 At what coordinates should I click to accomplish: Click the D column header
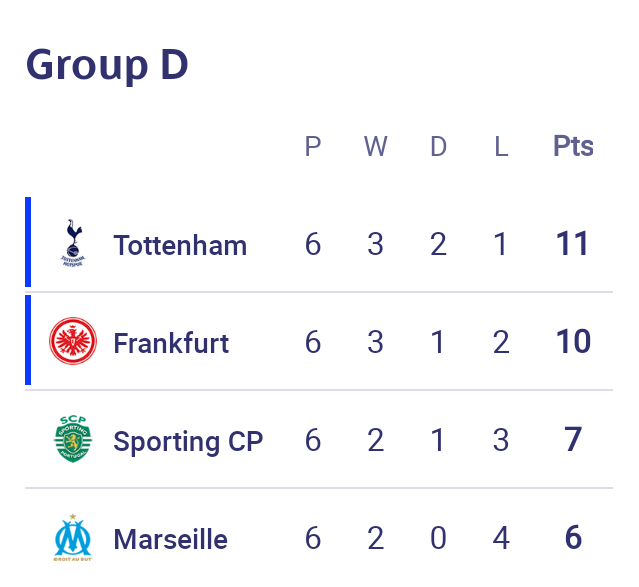click(x=438, y=146)
